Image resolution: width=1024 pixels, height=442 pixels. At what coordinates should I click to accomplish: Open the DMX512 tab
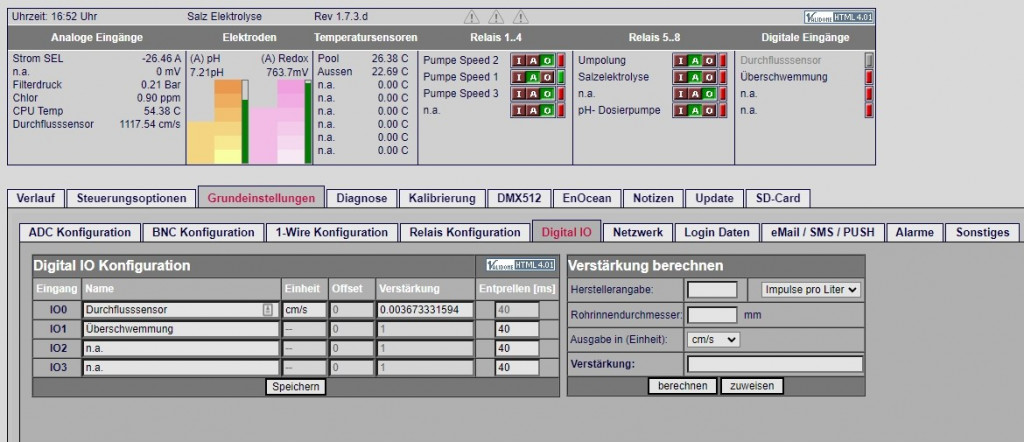pyautogui.click(x=519, y=198)
